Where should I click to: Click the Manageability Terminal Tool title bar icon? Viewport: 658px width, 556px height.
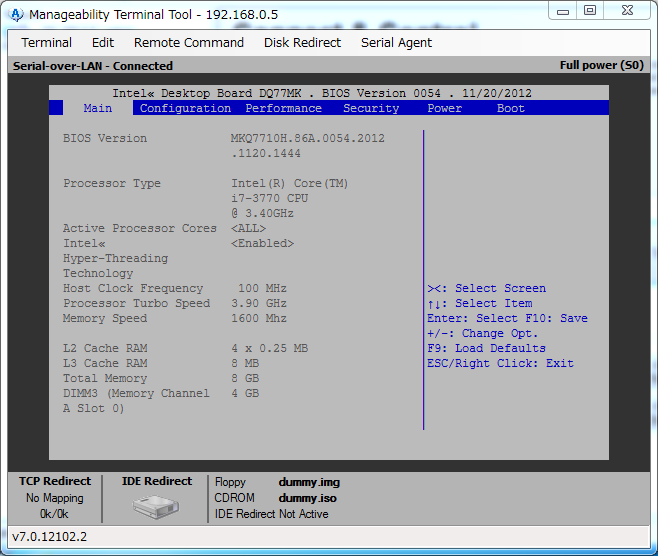pyautogui.click(x=16, y=14)
